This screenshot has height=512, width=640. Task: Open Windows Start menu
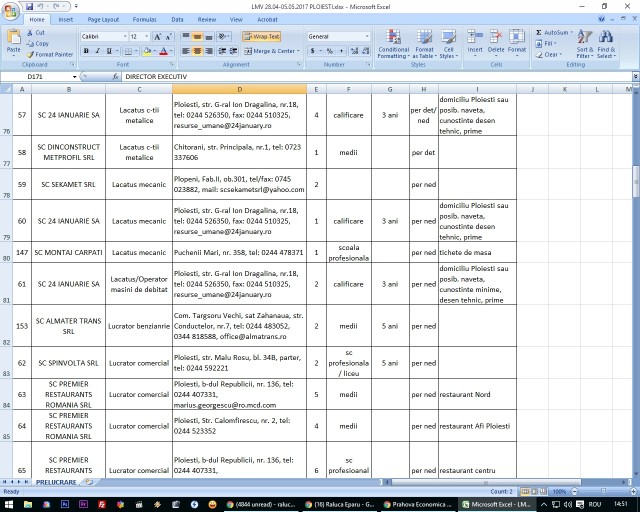coord(9,505)
